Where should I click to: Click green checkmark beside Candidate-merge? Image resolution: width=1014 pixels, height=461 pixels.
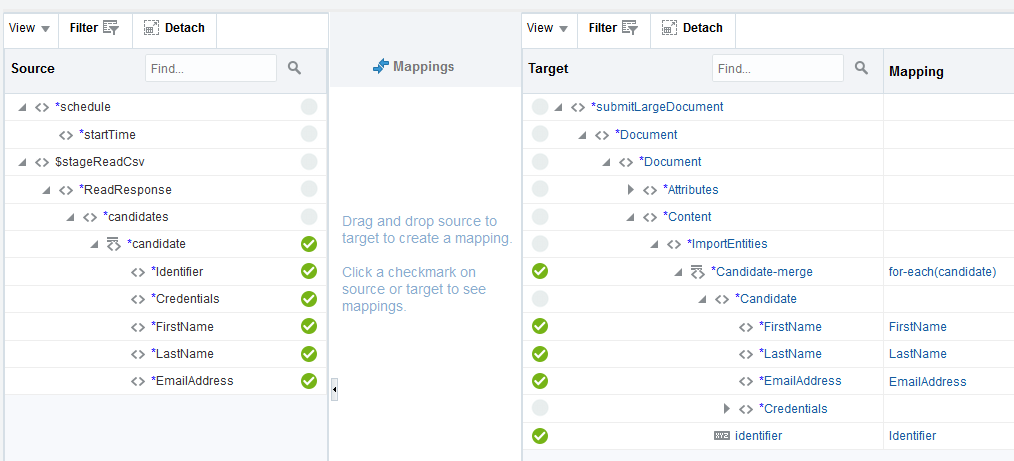(540, 271)
